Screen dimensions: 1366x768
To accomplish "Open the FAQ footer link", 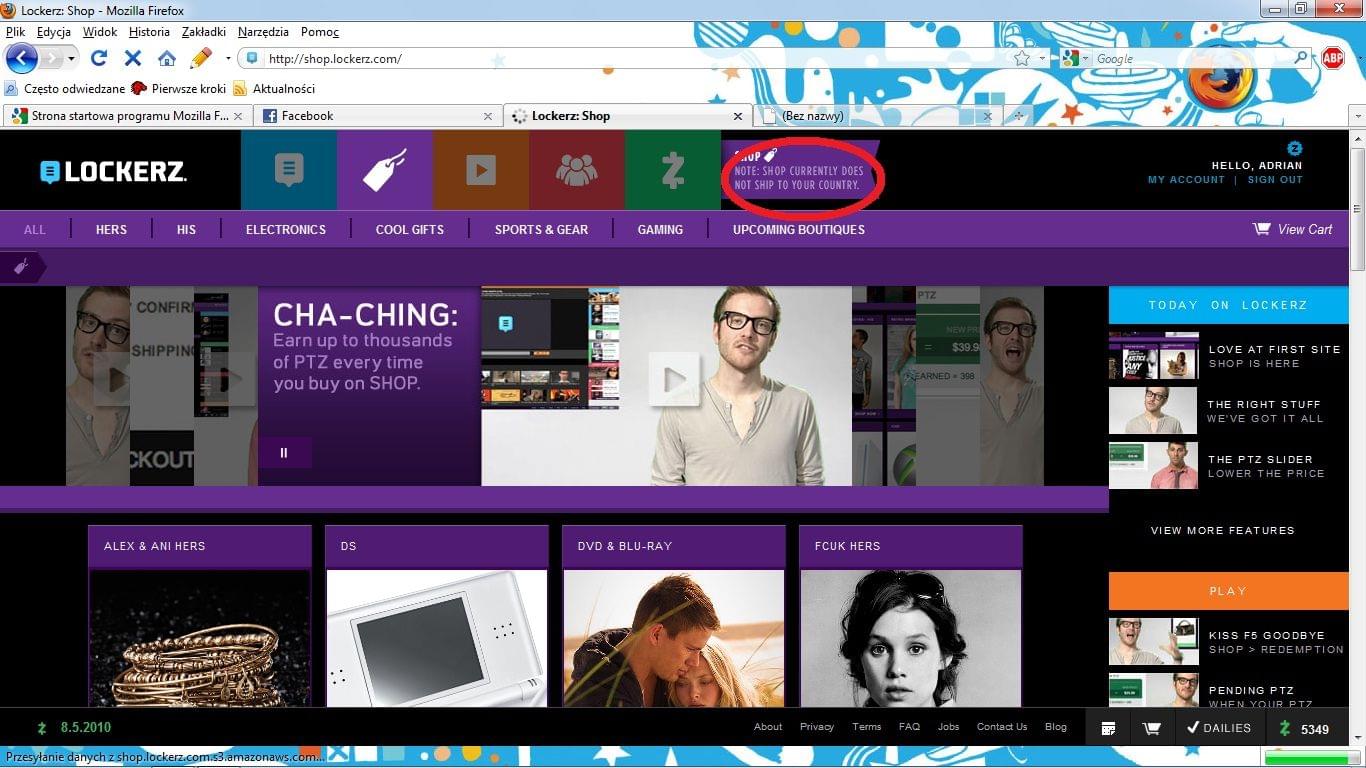I will [909, 727].
